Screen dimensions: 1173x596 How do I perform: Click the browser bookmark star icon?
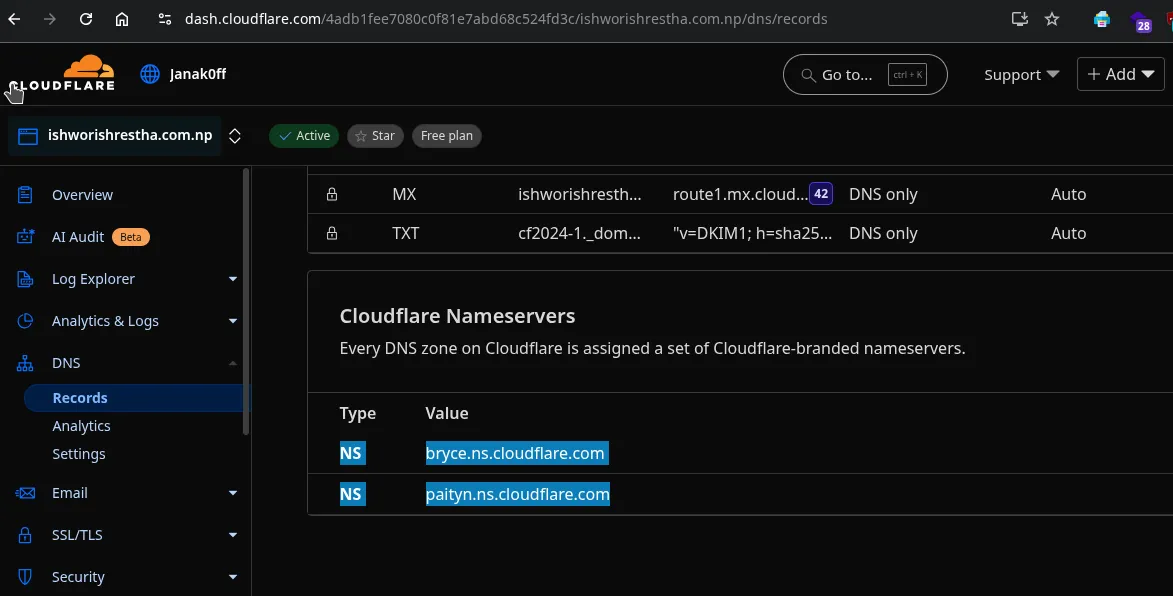coord(1052,19)
